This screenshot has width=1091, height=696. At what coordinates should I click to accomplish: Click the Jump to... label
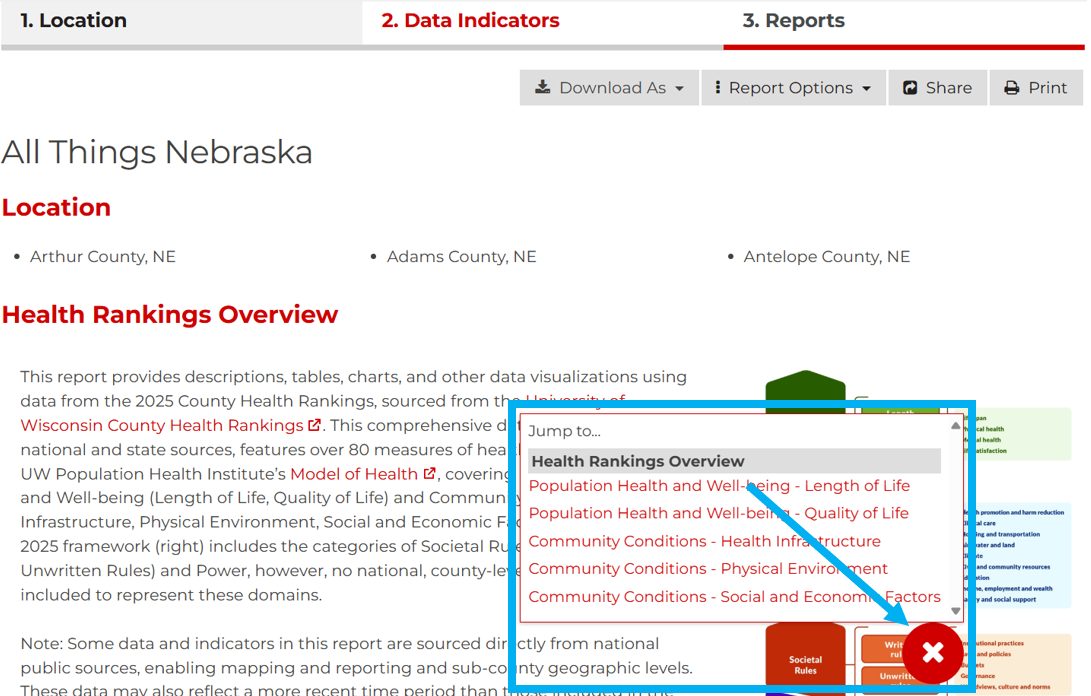point(564,431)
